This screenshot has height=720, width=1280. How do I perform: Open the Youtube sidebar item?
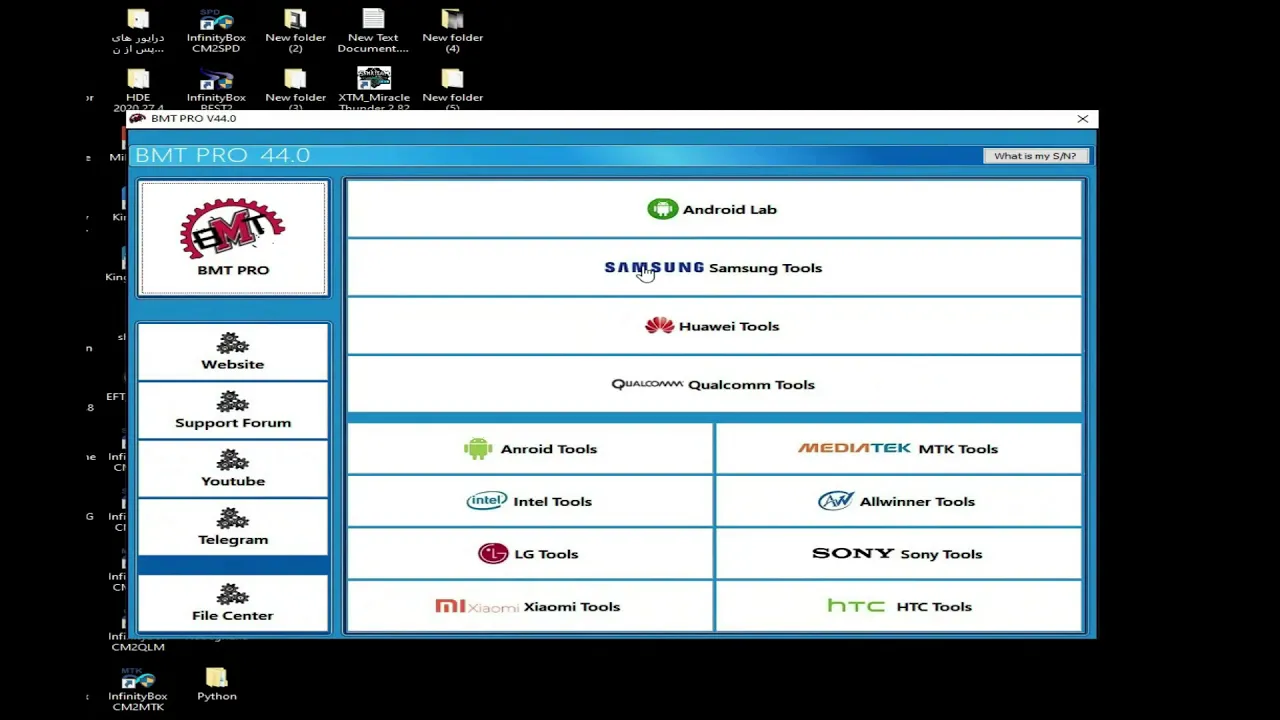tap(233, 469)
